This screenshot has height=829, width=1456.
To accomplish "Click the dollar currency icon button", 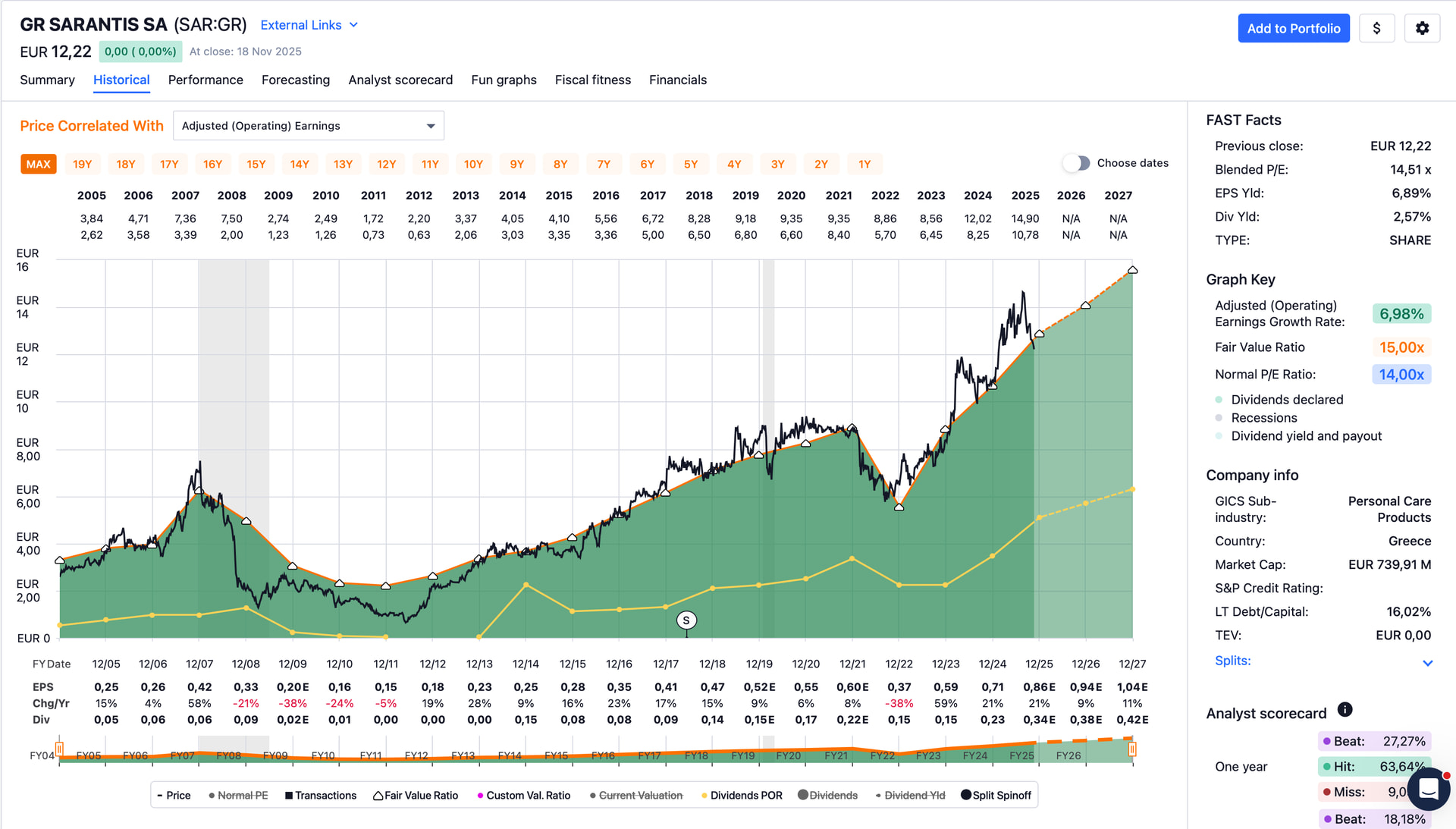I will [1376, 28].
